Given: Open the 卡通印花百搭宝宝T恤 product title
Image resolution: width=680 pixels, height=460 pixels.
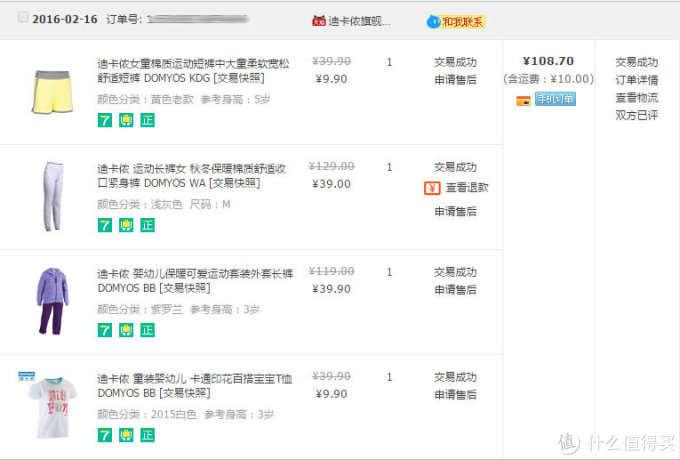Looking at the screenshot, I should tap(195, 386).
